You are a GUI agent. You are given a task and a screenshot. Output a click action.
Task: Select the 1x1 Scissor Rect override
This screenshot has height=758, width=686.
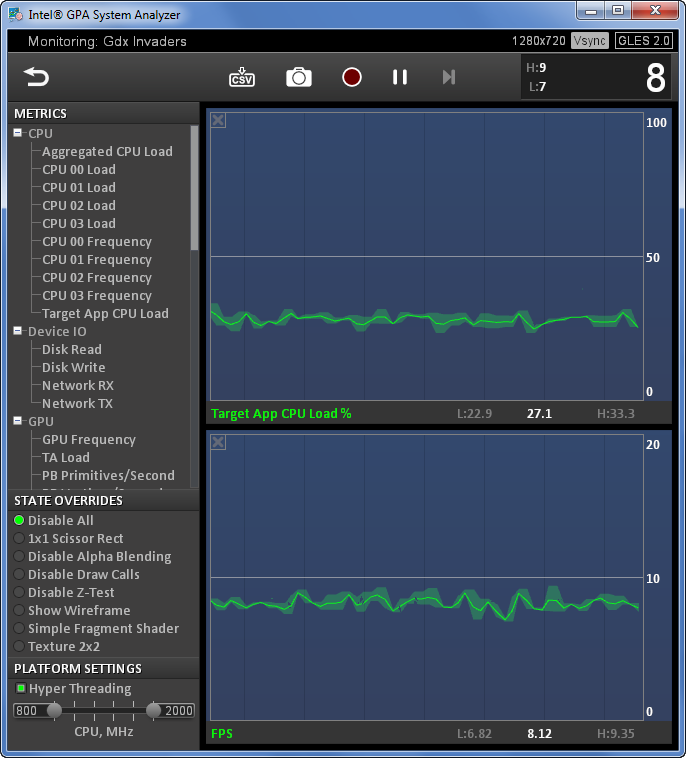click(x=68, y=538)
